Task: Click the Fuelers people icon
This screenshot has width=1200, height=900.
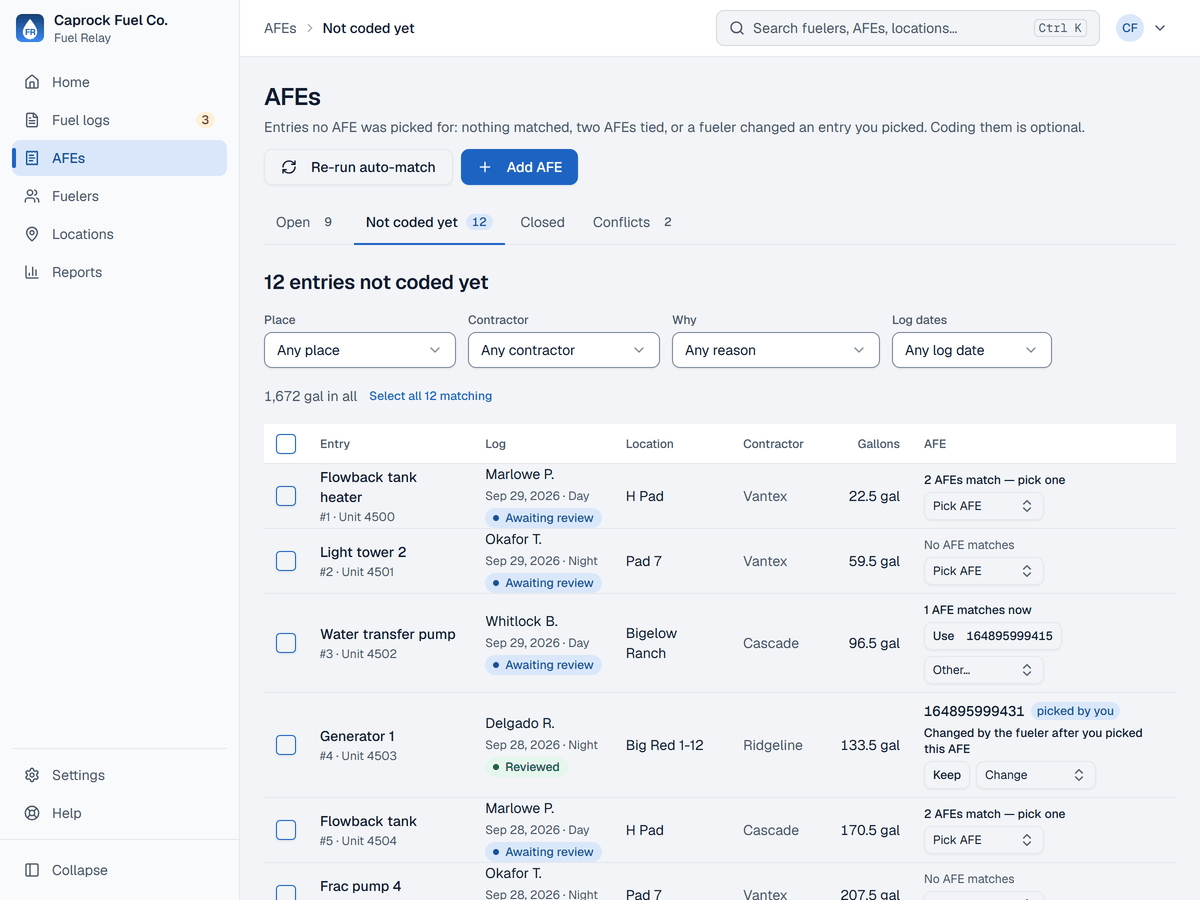Action: tap(32, 196)
